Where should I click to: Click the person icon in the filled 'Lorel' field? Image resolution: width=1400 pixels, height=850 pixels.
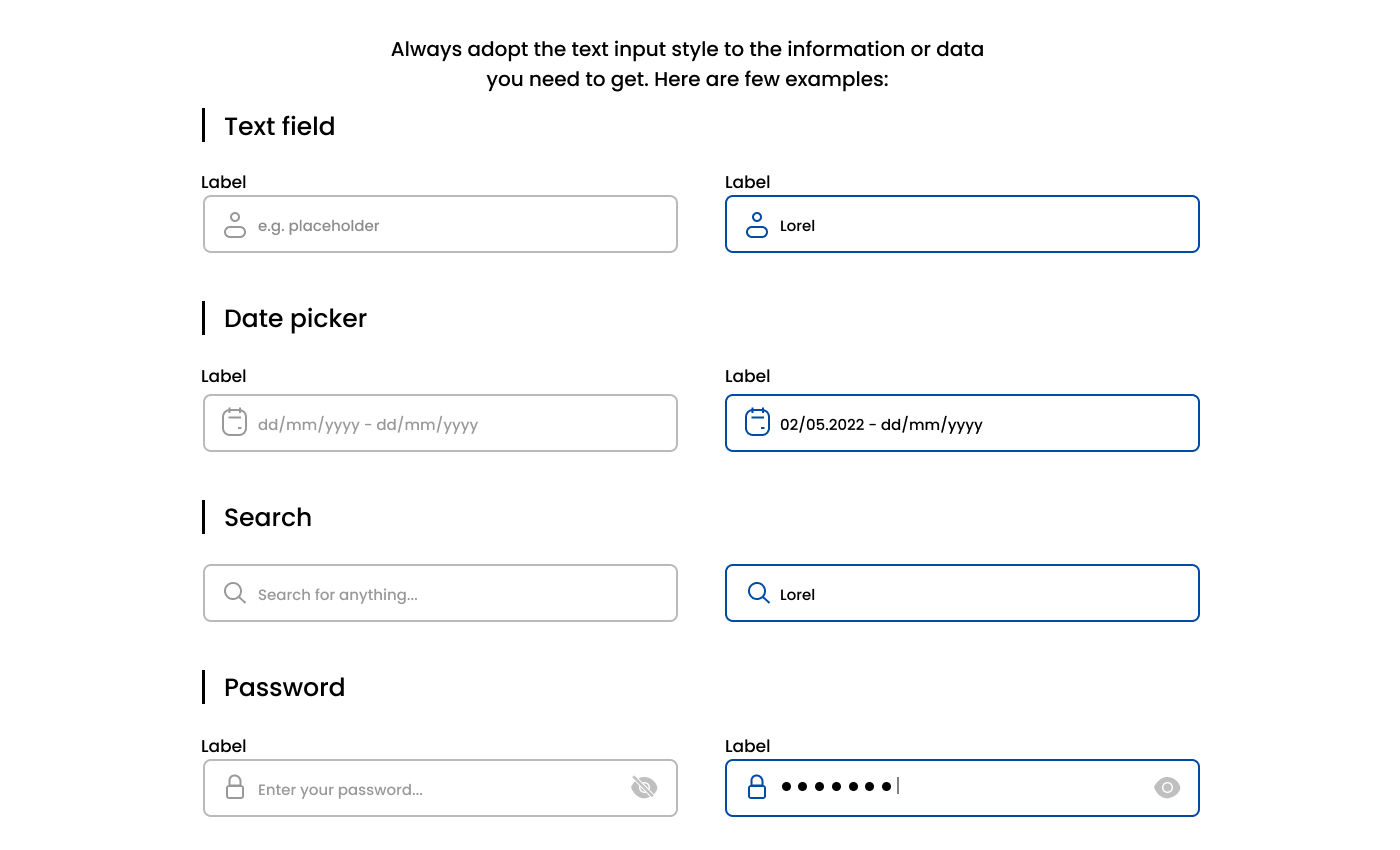757,225
